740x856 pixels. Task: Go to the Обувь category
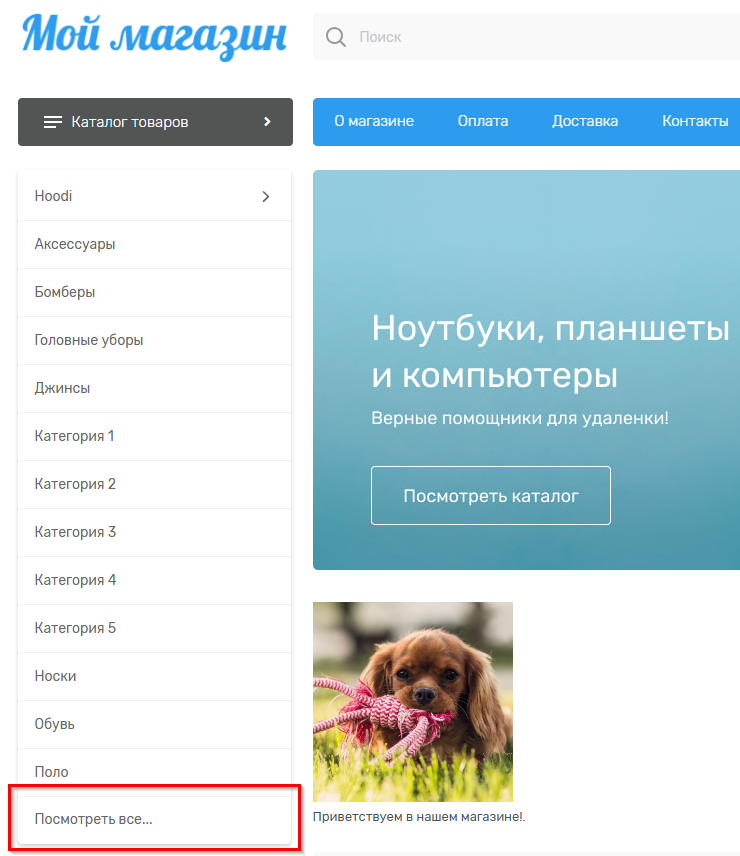click(x=55, y=724)
